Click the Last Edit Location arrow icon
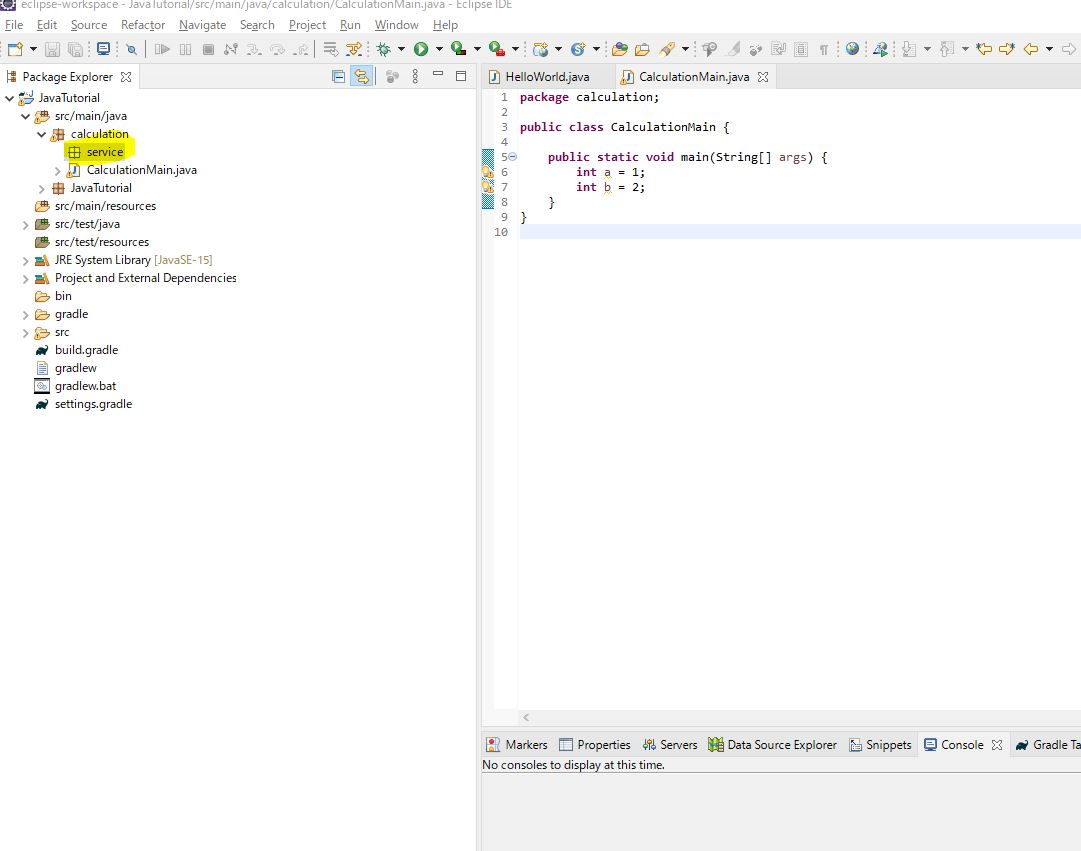This screenshot has height=851, width=1081. point(984,49)
